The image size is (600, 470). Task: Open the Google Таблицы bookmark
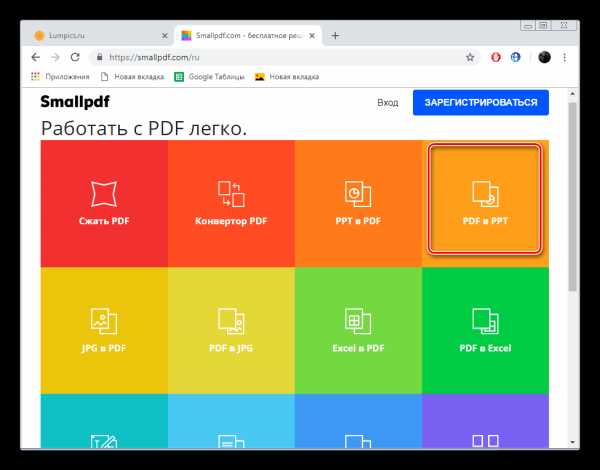click(210, 77)
